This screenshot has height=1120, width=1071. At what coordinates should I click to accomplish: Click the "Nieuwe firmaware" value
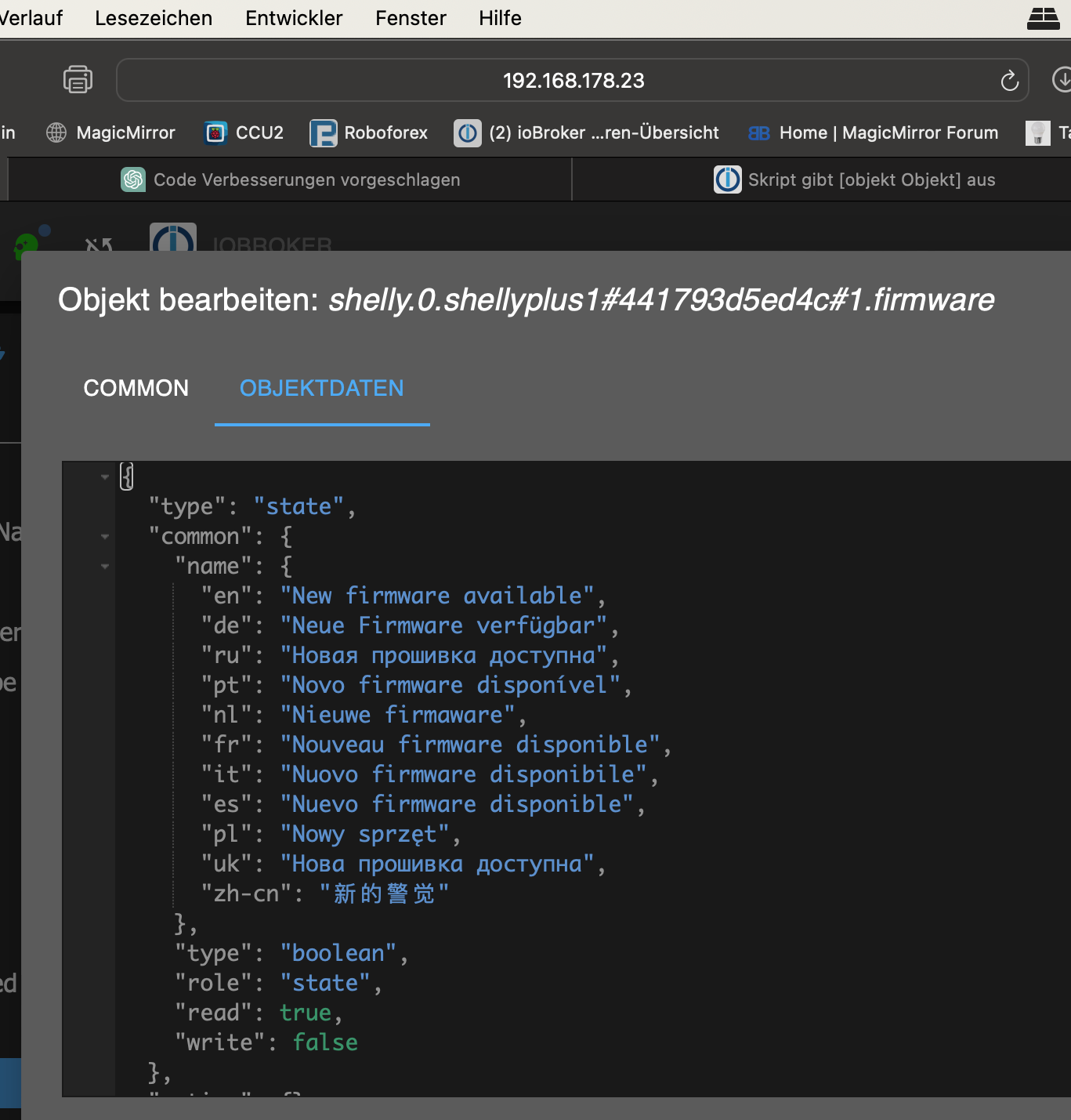click(x=398, y=715)
